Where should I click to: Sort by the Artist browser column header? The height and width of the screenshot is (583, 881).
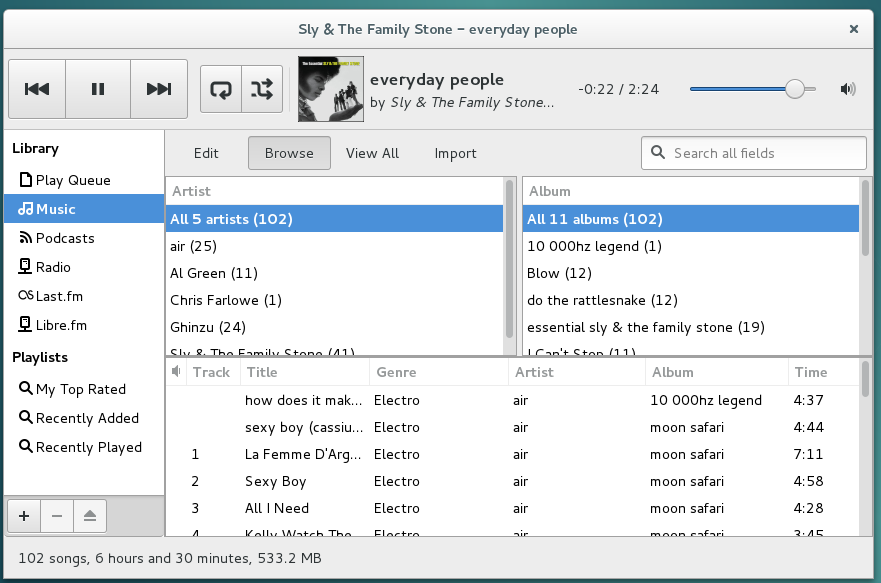(x=334, y=192)
